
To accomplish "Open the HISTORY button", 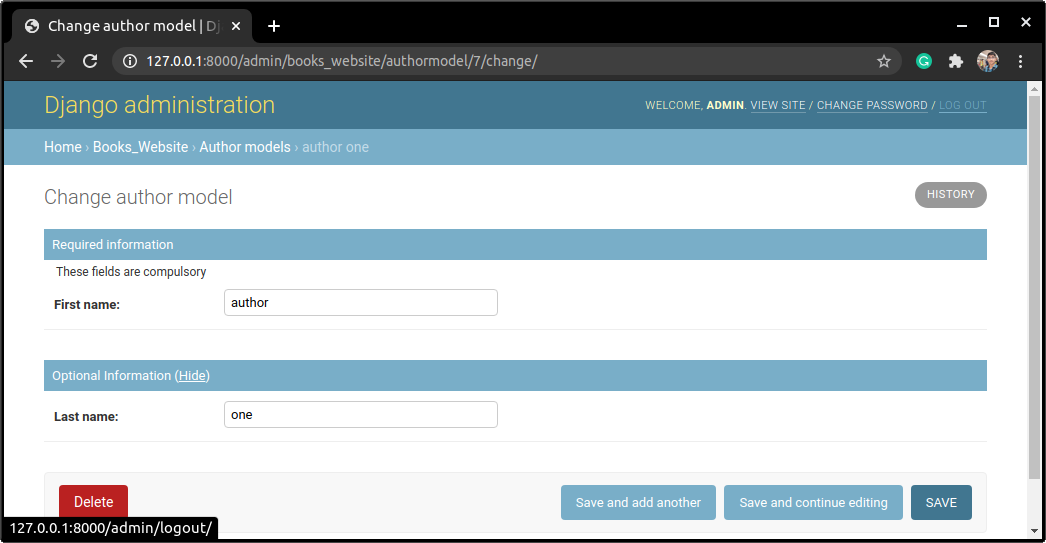I will click(951, 195).
